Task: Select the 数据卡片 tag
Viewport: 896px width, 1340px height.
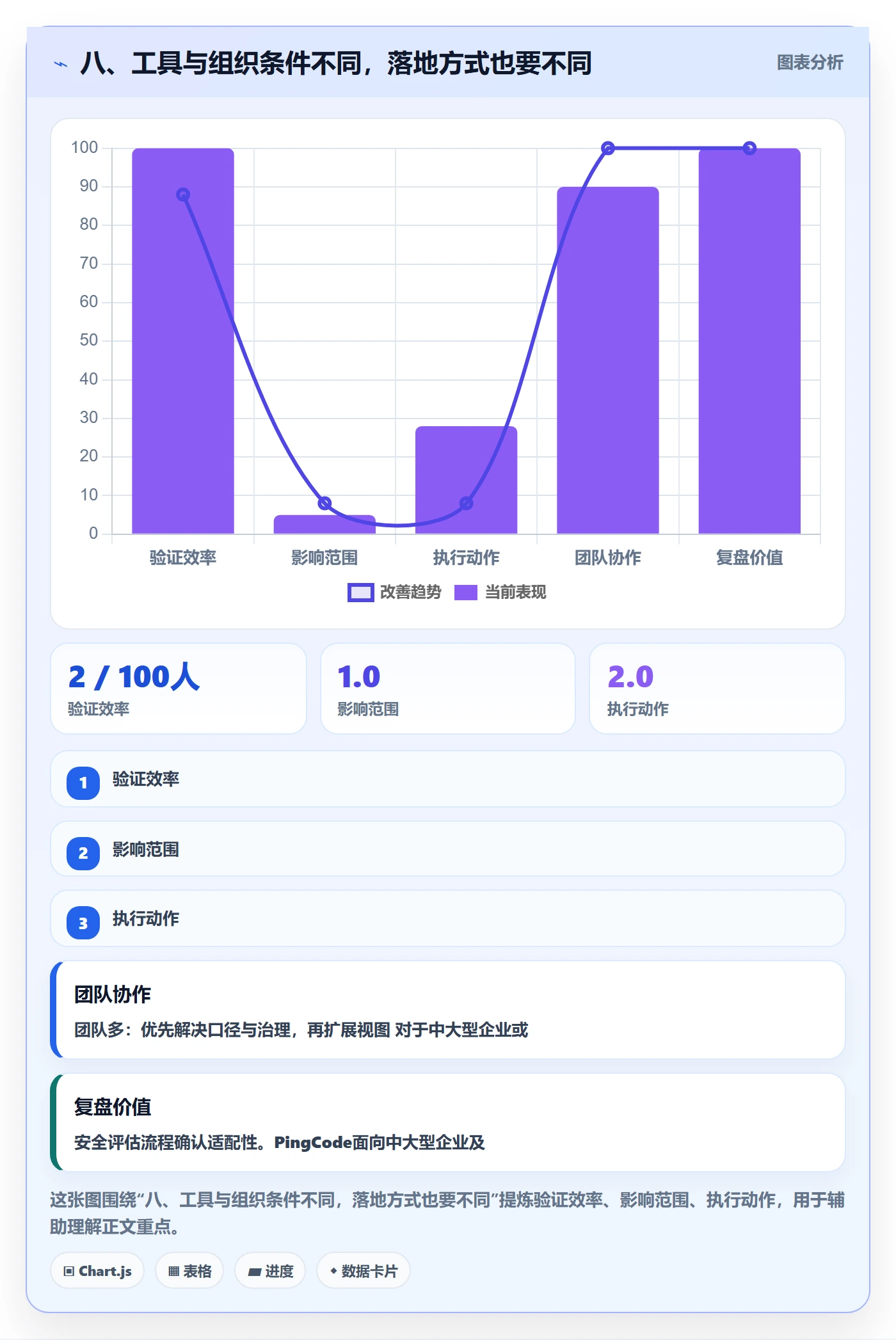Action: pos(364,1271)
